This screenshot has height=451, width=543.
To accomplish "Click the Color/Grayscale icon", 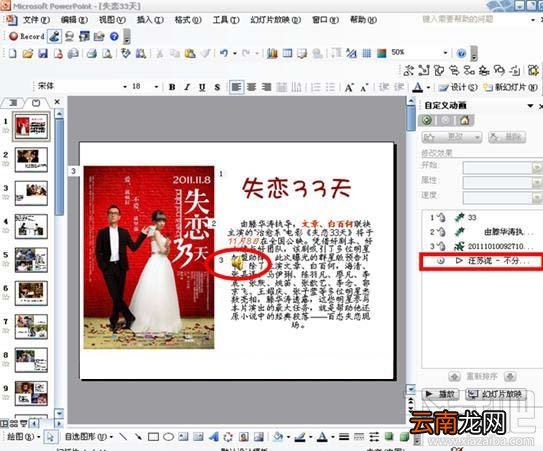I will 381,53.
